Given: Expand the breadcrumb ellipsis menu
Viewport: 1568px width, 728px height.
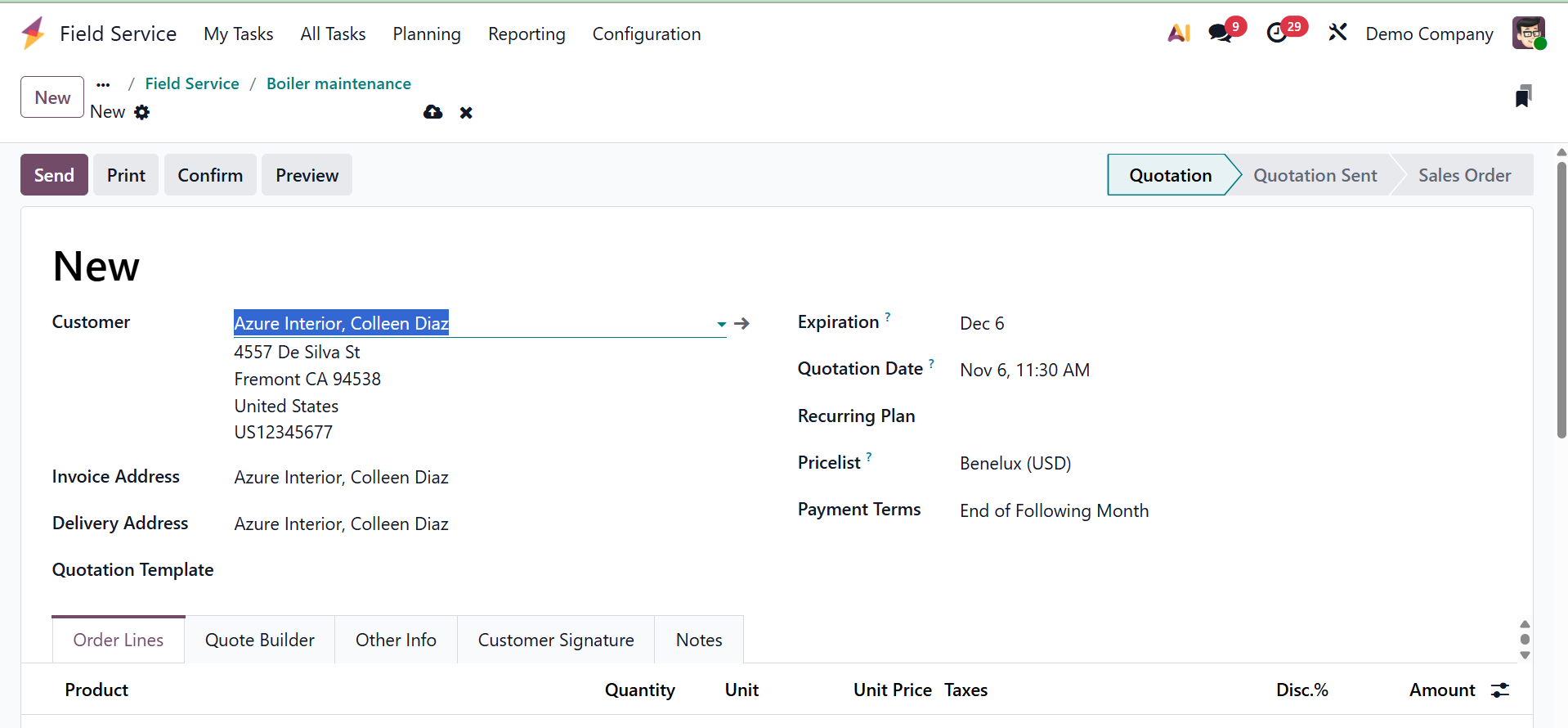Looking at the screenshot, I should point(103,84).
